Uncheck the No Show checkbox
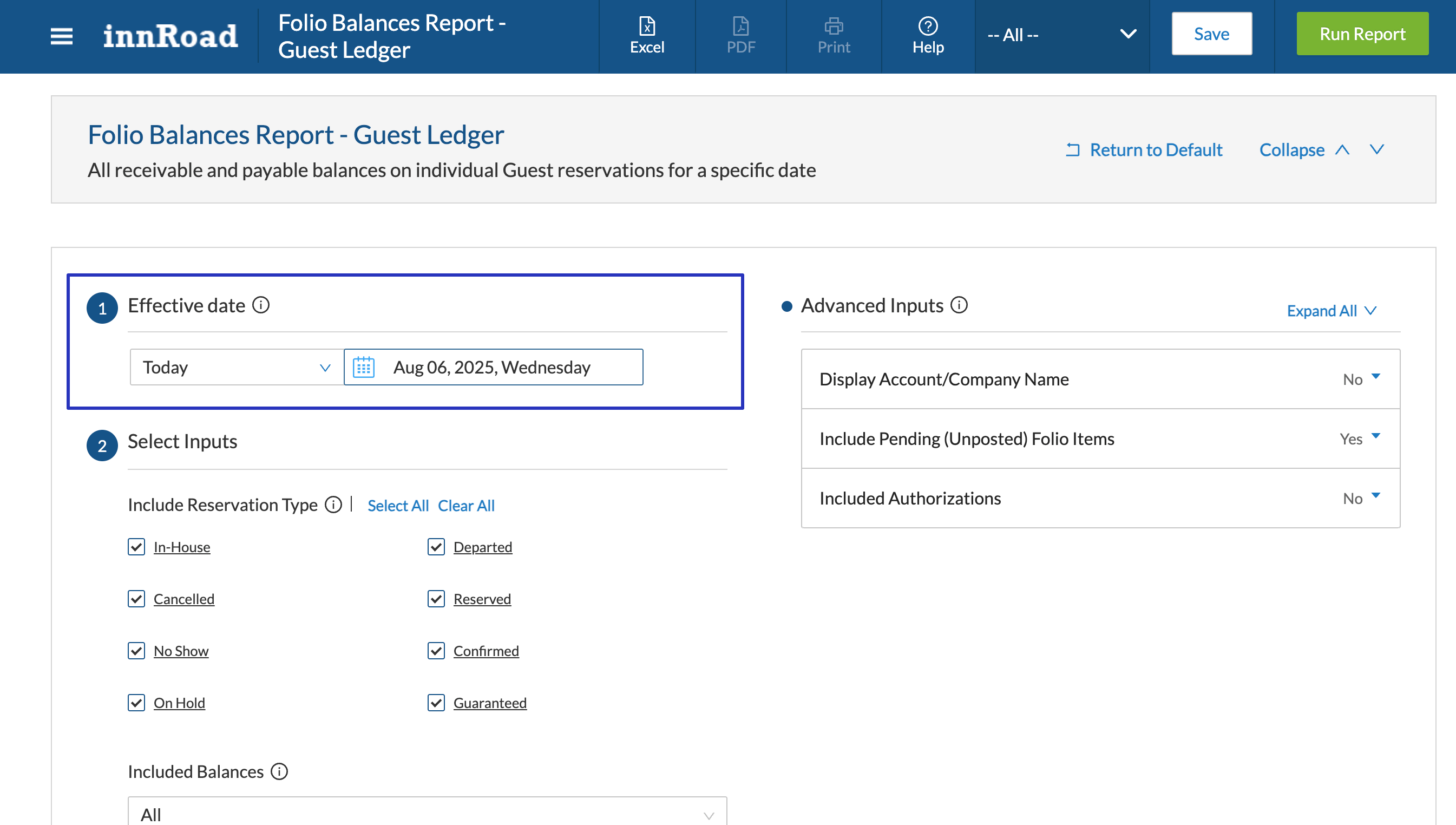The image size is (1456, 825). coord(136,651)
